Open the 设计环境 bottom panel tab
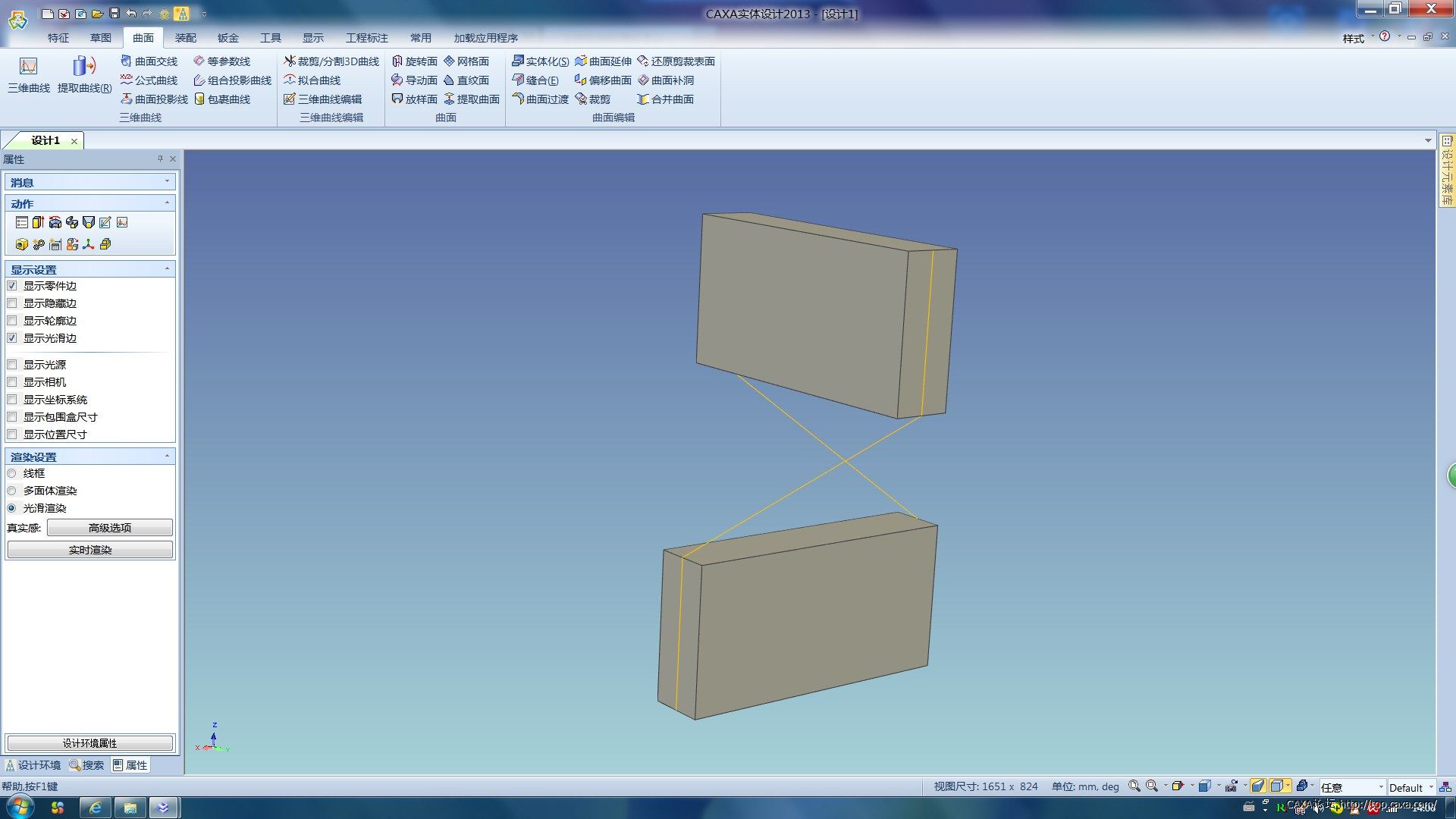The image size is (1456, 819). (x=33, y=765)
